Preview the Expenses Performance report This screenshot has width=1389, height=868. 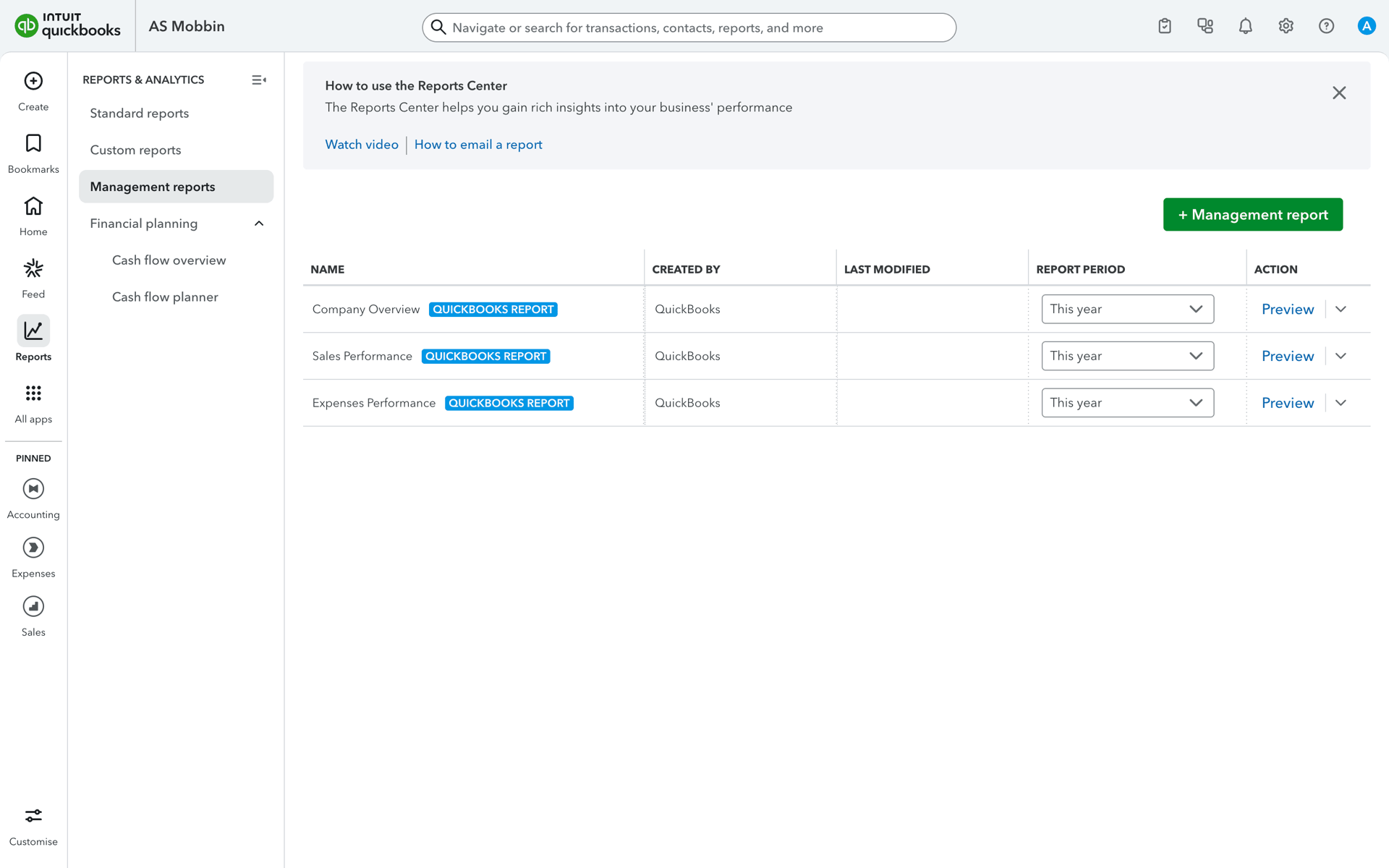click(1288, 403)
